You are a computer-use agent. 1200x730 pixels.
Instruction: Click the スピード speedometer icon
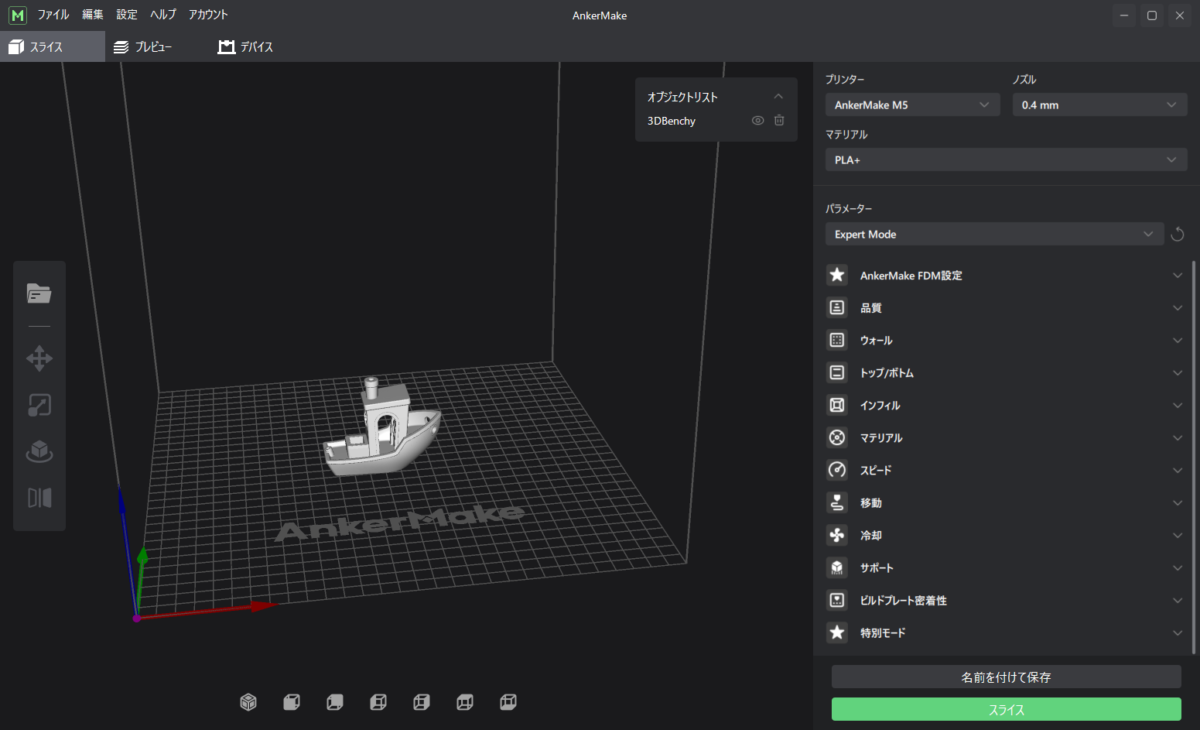[x=837, y=470]
